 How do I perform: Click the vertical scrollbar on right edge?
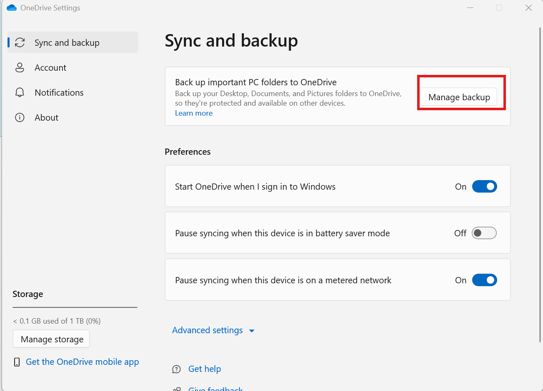pyautogui.click(x=540, y=184)
